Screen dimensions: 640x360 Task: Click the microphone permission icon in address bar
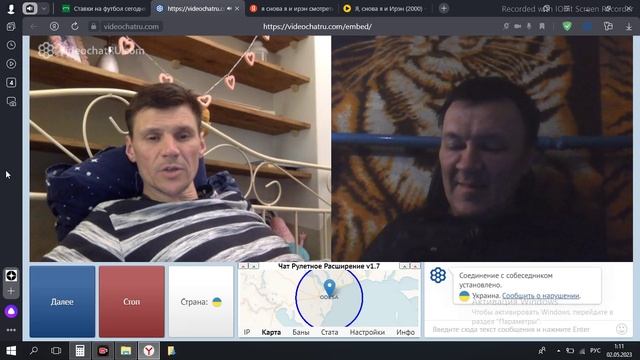tap(529, 26)
